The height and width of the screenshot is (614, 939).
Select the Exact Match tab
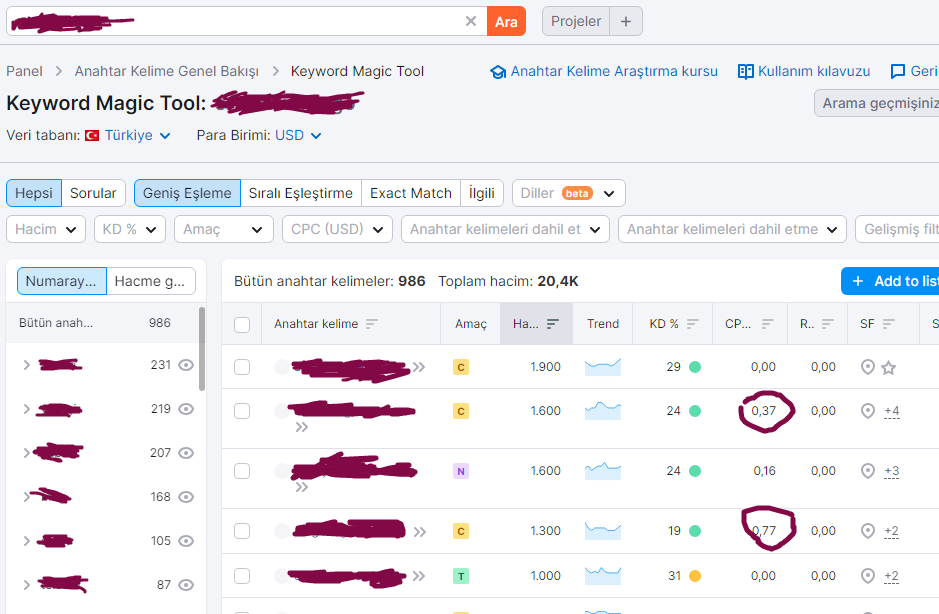[411, 193]
